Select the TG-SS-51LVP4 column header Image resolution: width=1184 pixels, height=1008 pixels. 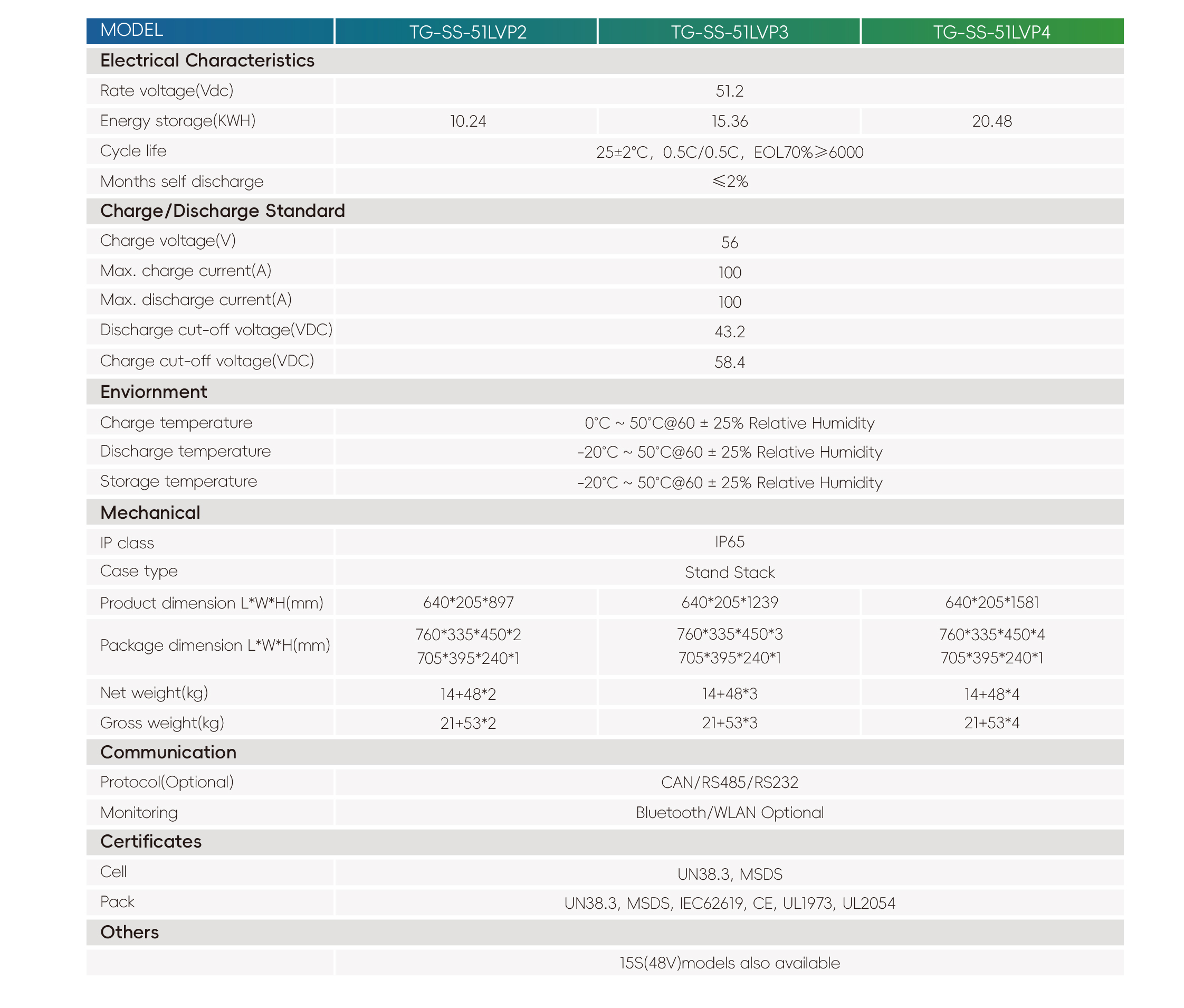(991, 32)
